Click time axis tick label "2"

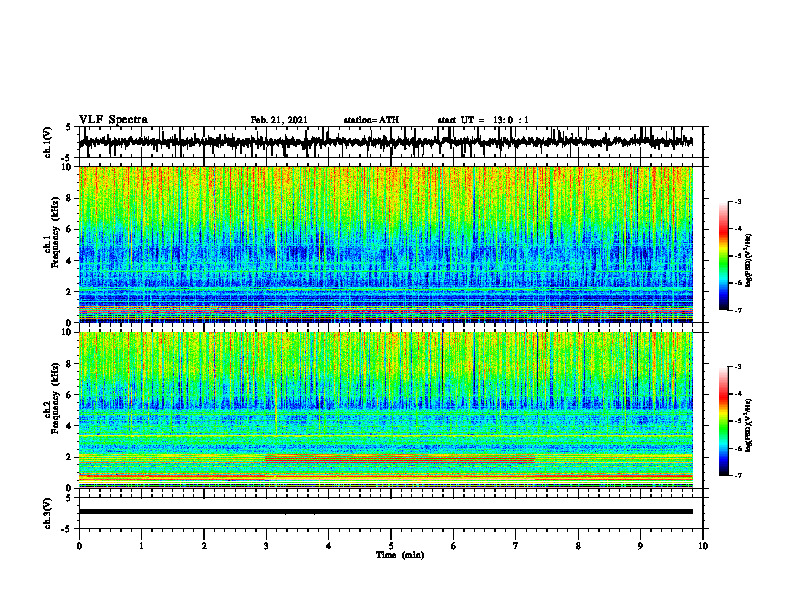(204, 546)
